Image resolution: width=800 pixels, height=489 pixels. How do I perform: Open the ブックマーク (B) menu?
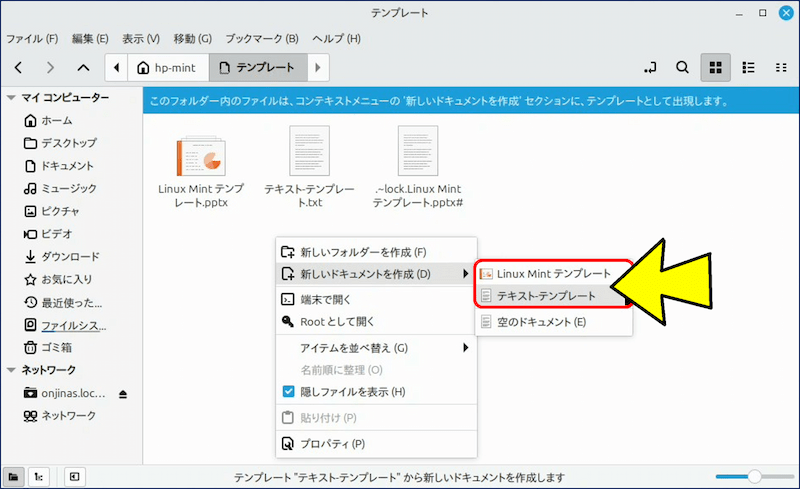point(262,39)
